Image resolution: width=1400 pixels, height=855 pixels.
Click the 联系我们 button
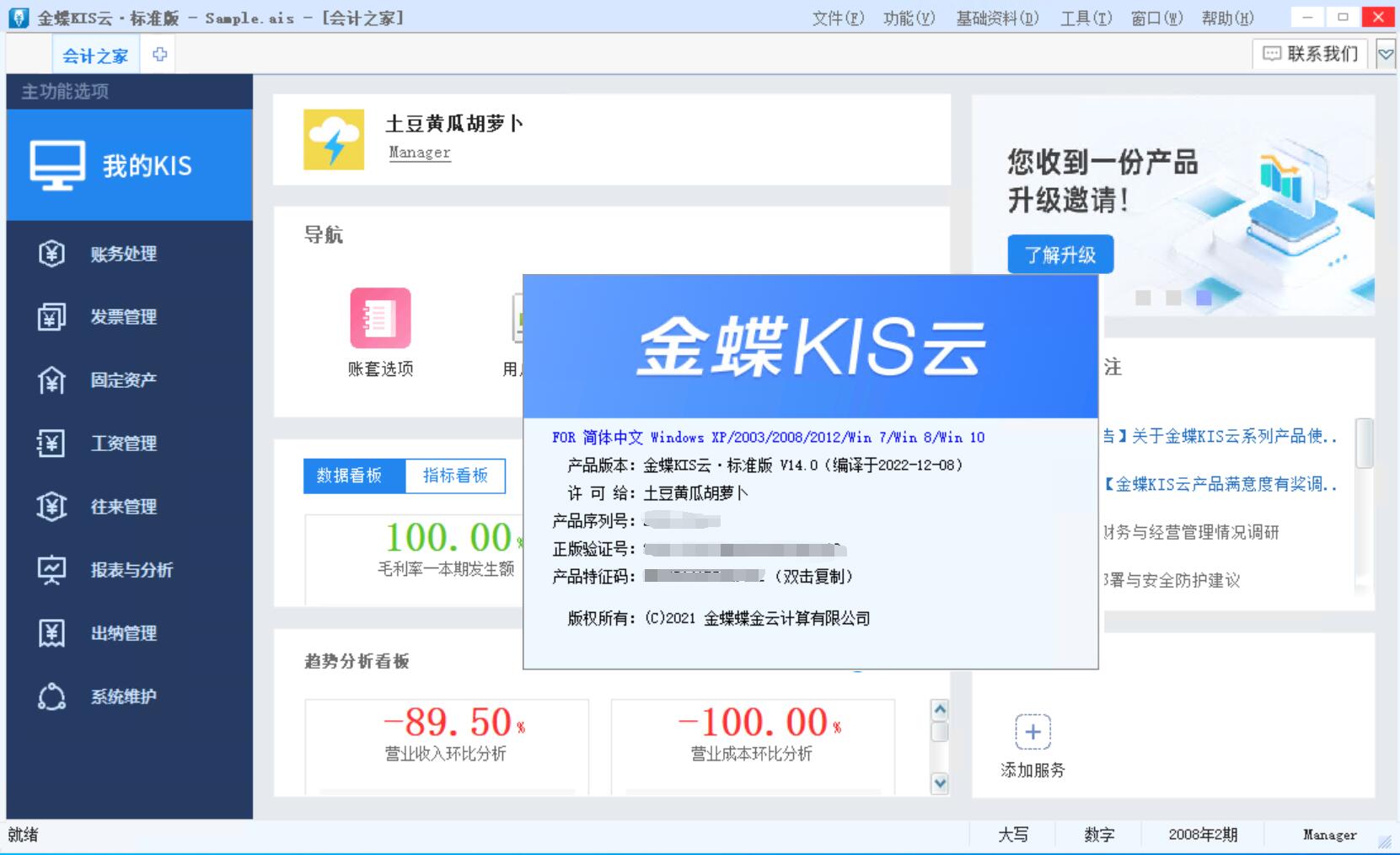pos(1310,54)
